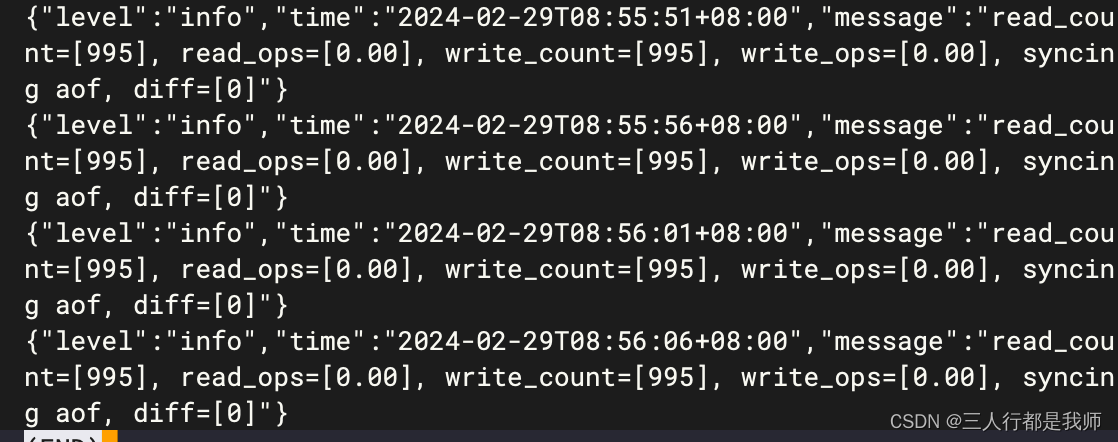1118x442 pixels.
Task: Click the CSDN @三人行都是我师 watermark
Action: pos(995,421)
